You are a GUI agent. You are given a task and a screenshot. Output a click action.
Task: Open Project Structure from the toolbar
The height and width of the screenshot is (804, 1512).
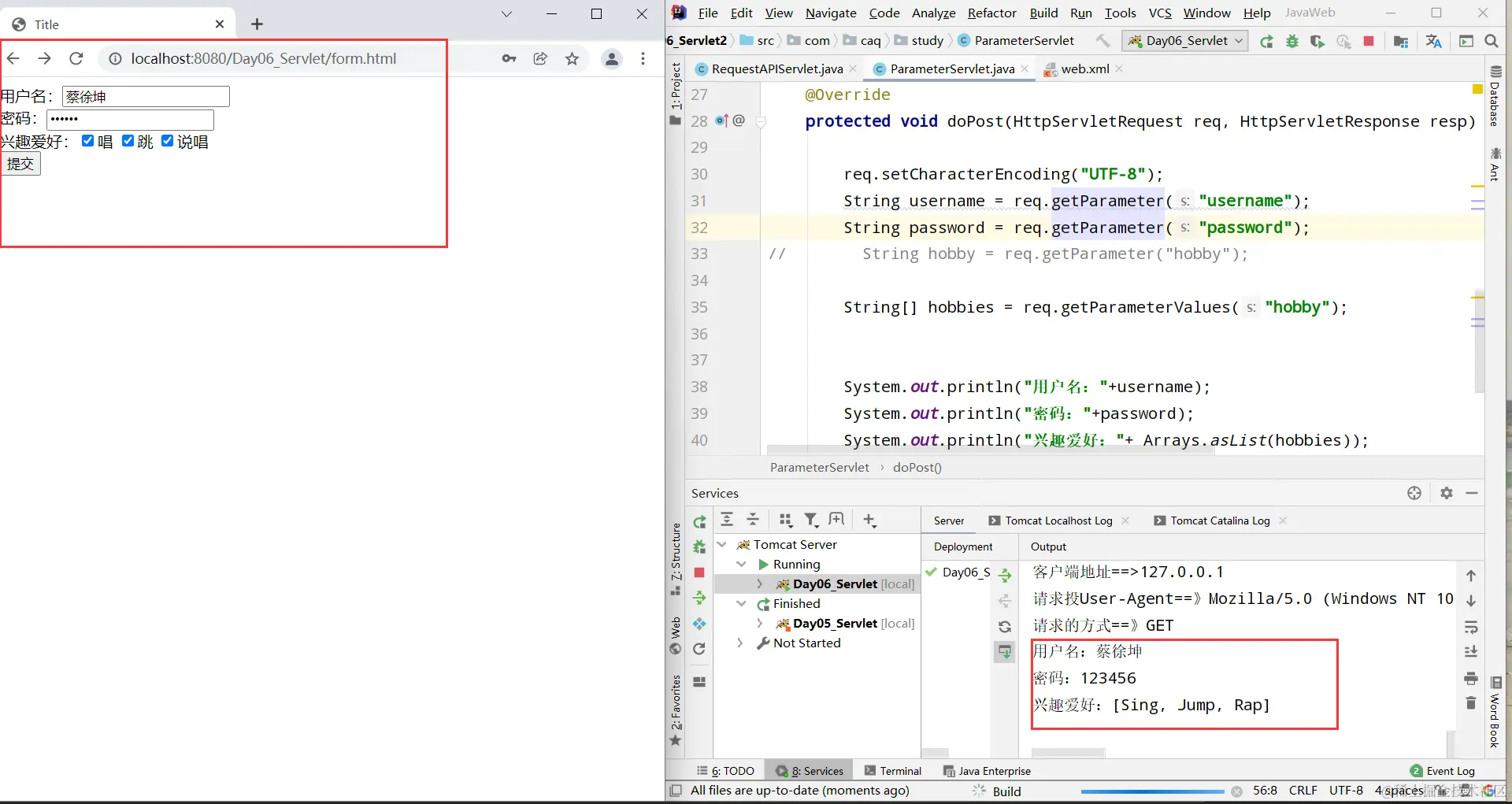1400,42
